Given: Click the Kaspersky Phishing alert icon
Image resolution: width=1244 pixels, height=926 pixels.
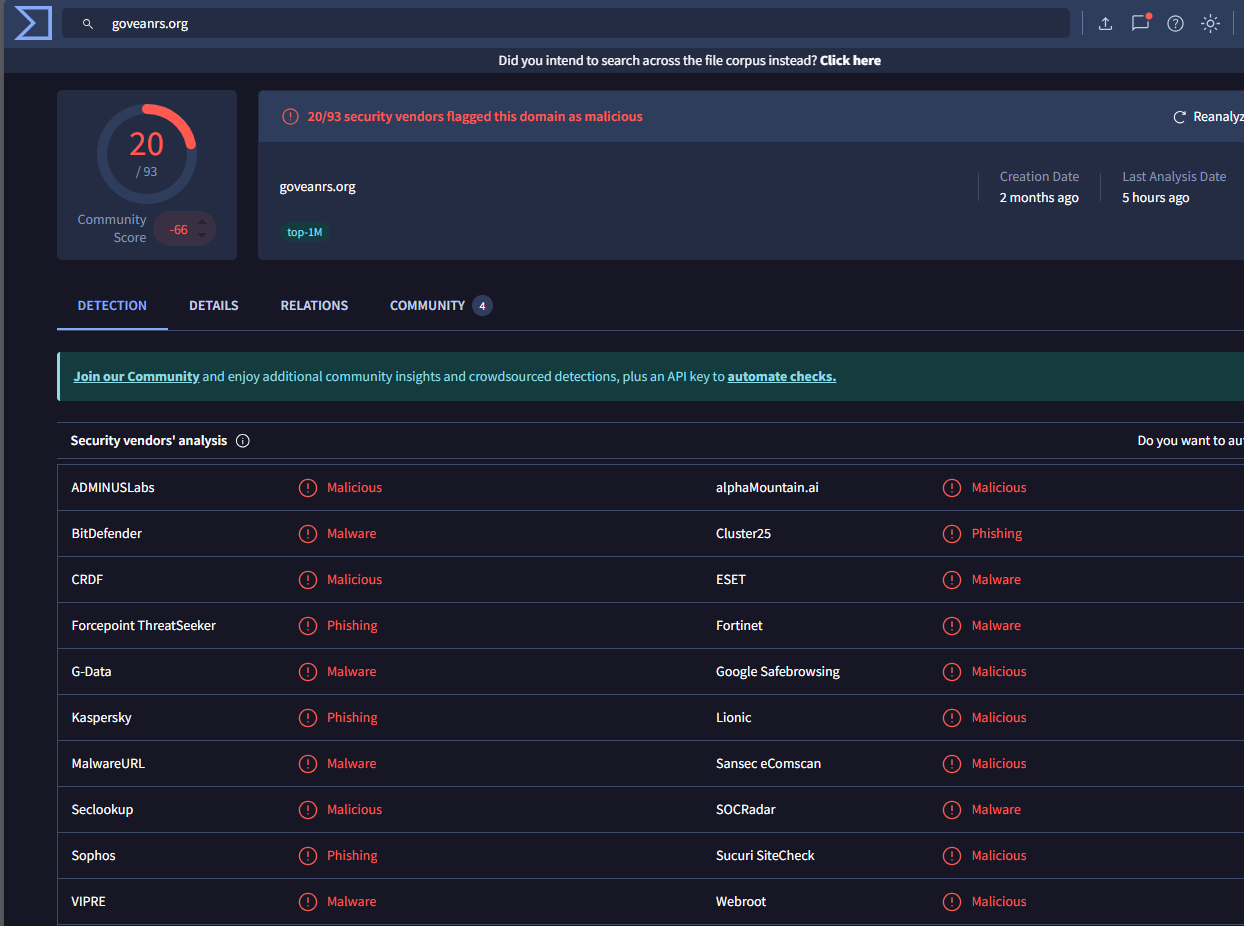Looking at the screenshot, I should point(308,718).
